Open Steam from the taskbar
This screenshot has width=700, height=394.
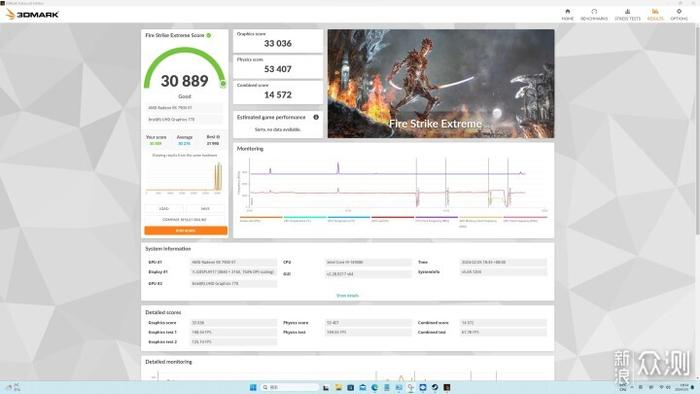click(x=435, y=387)
